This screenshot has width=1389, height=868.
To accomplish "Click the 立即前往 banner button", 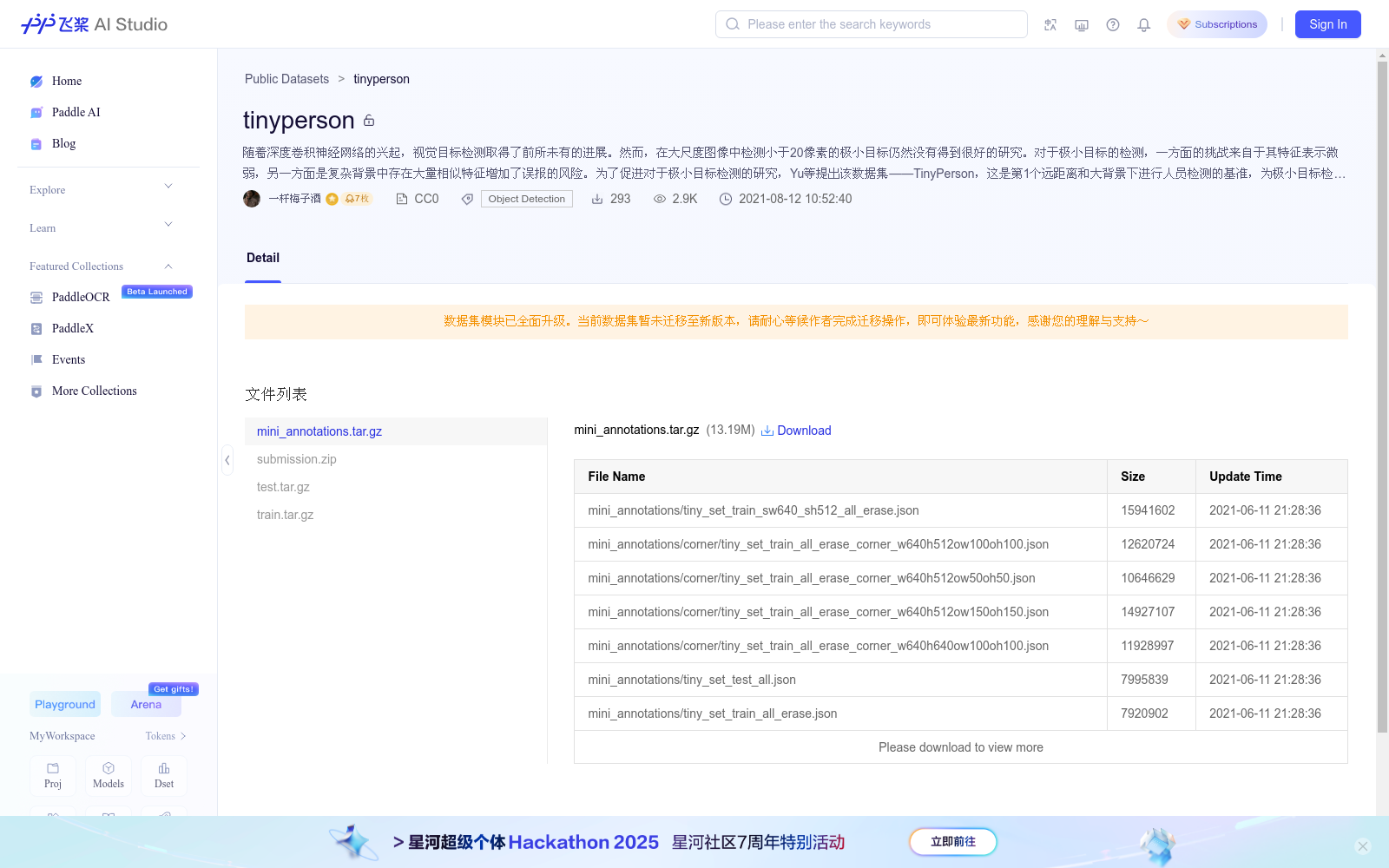I will click(x=953, y=842).
